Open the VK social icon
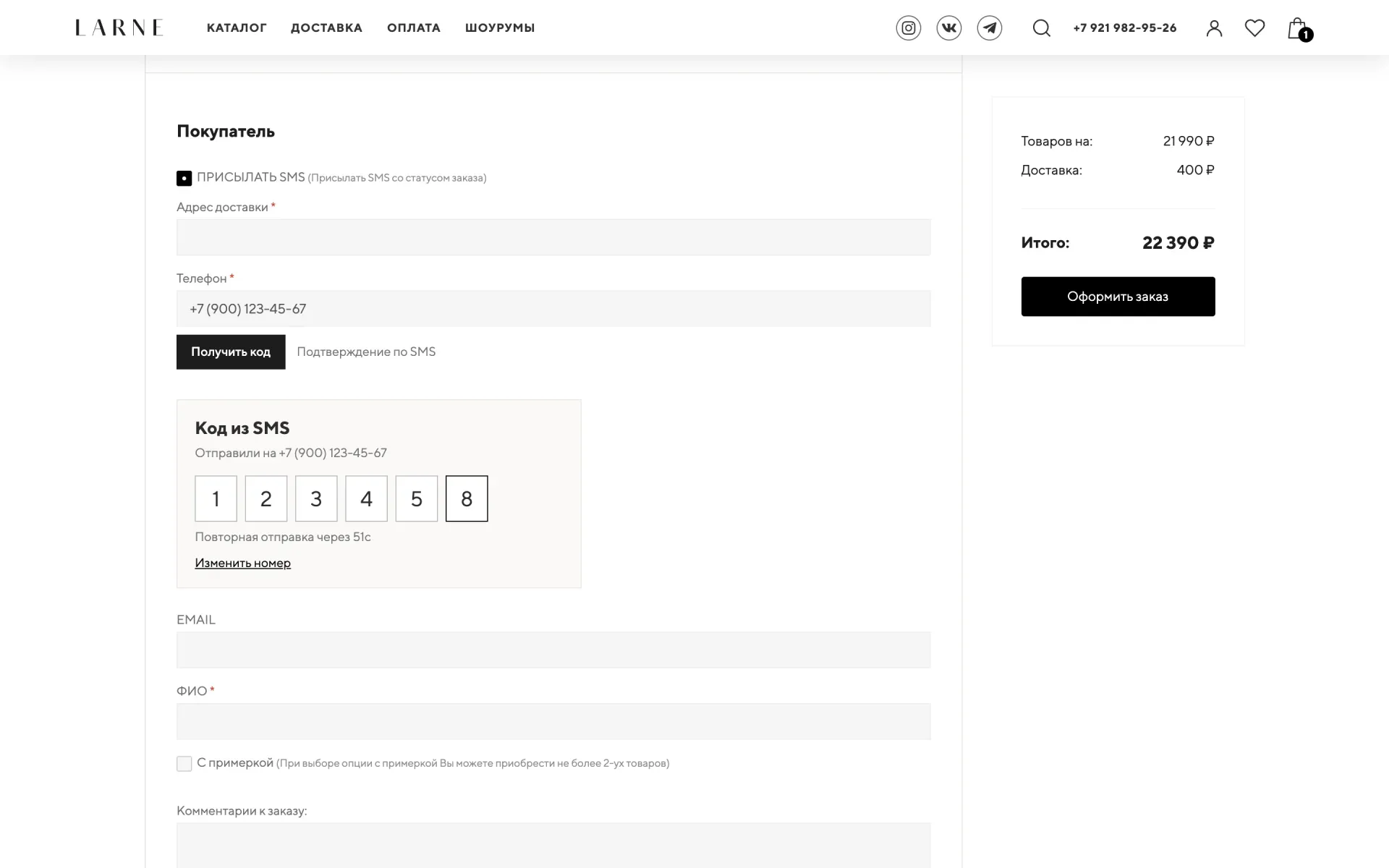The height and width of the screenshot is (868, 1389). [x=949, y=28]
